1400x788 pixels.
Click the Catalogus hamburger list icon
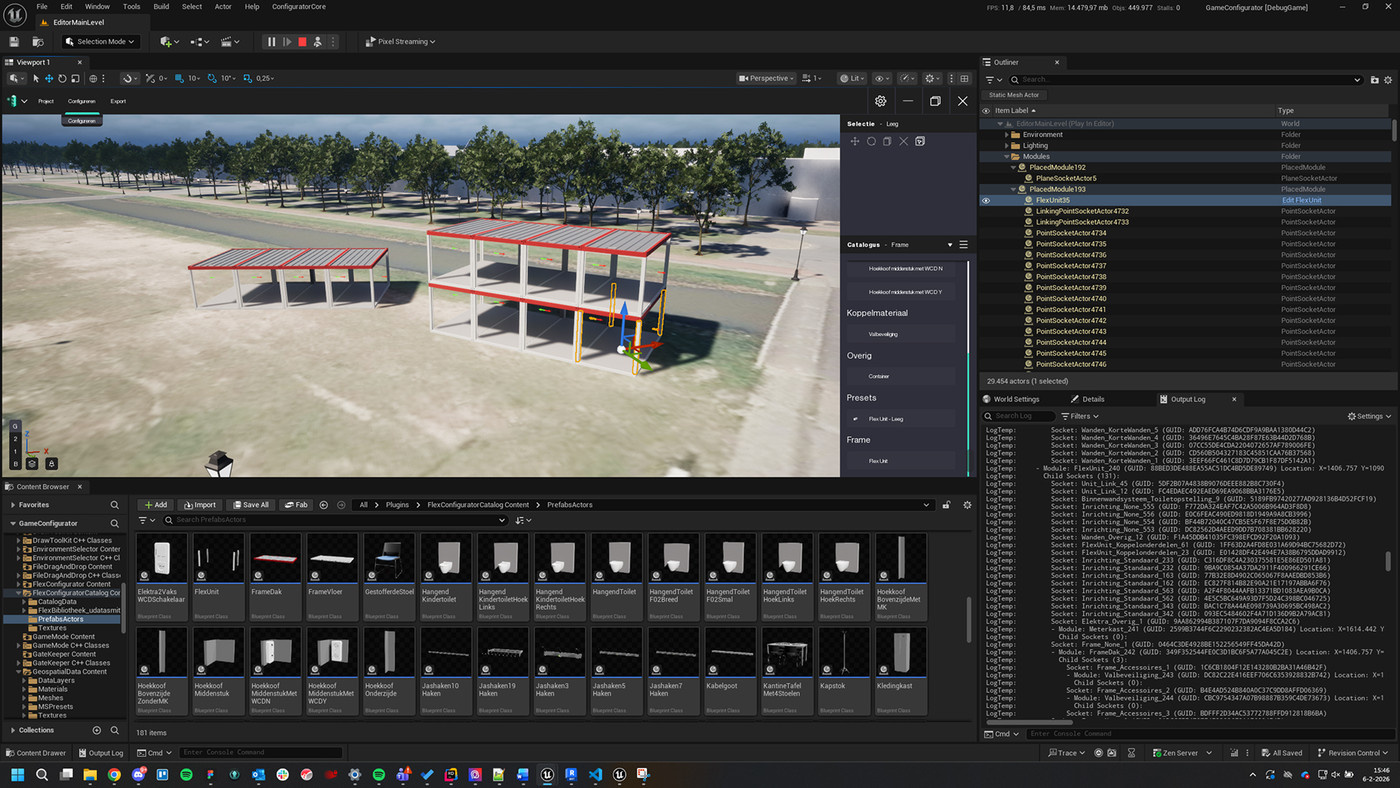(963, 245)
